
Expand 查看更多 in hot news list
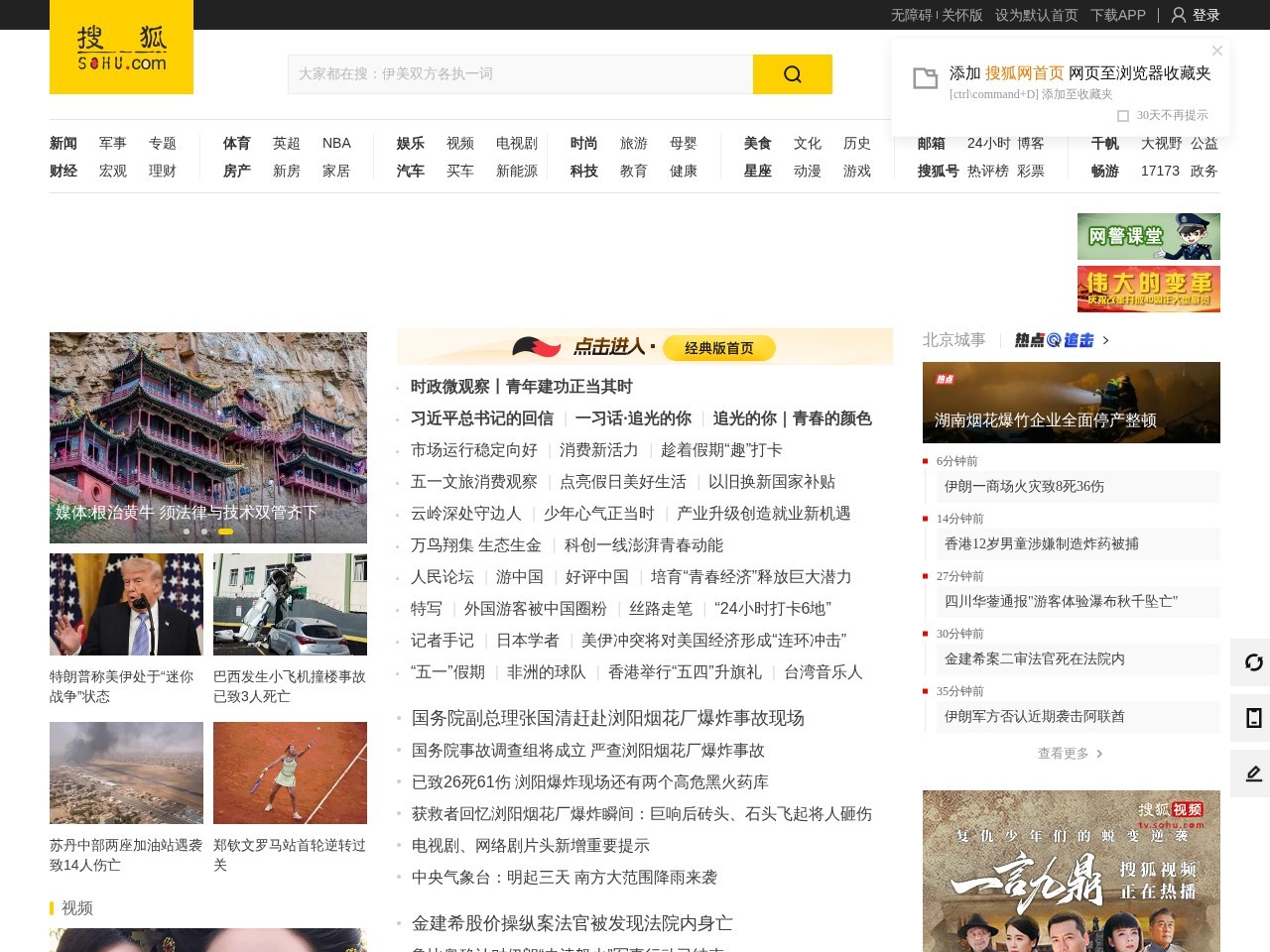point(1070,754)
